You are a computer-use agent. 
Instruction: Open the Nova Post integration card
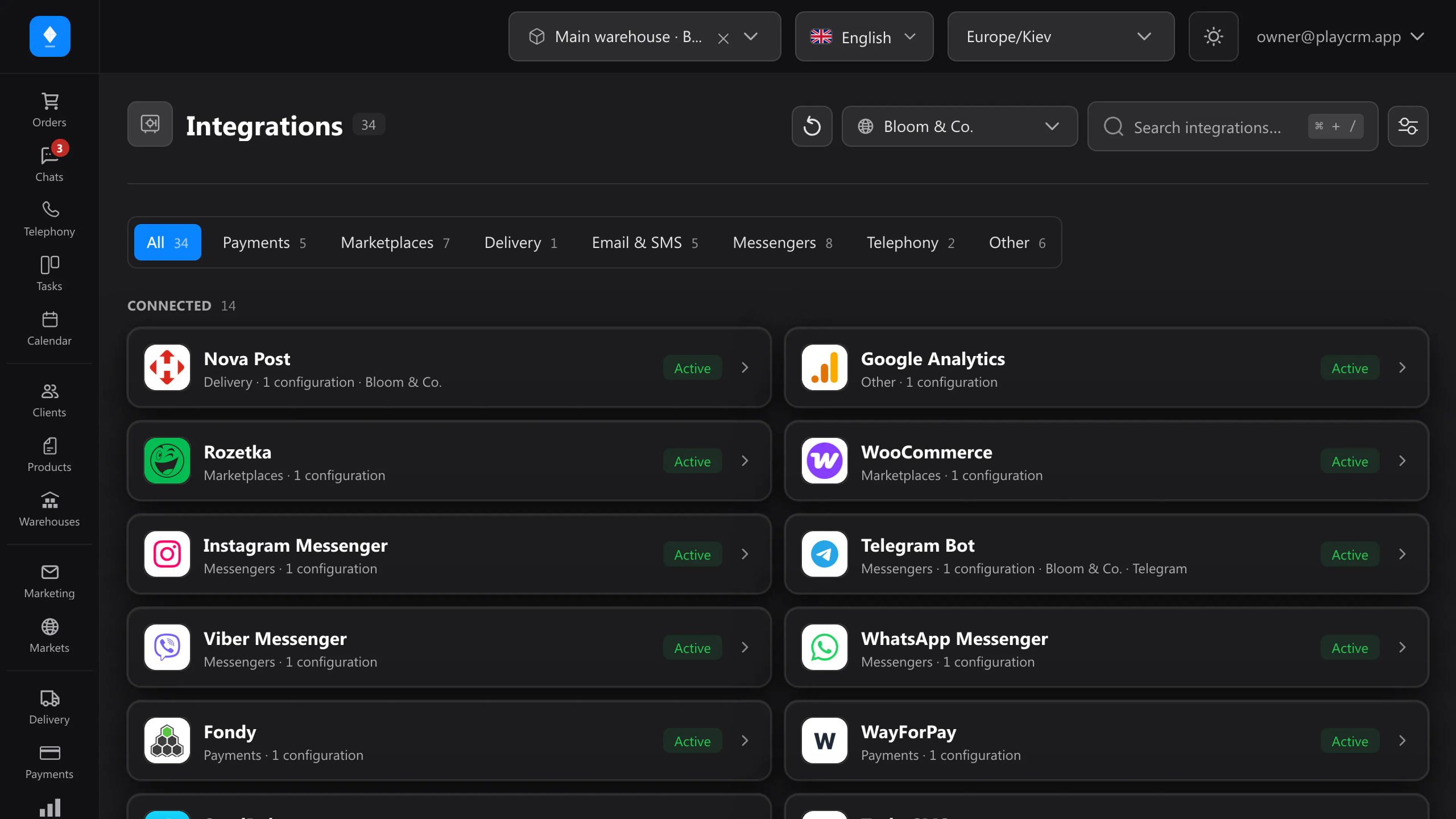(449, 367)
